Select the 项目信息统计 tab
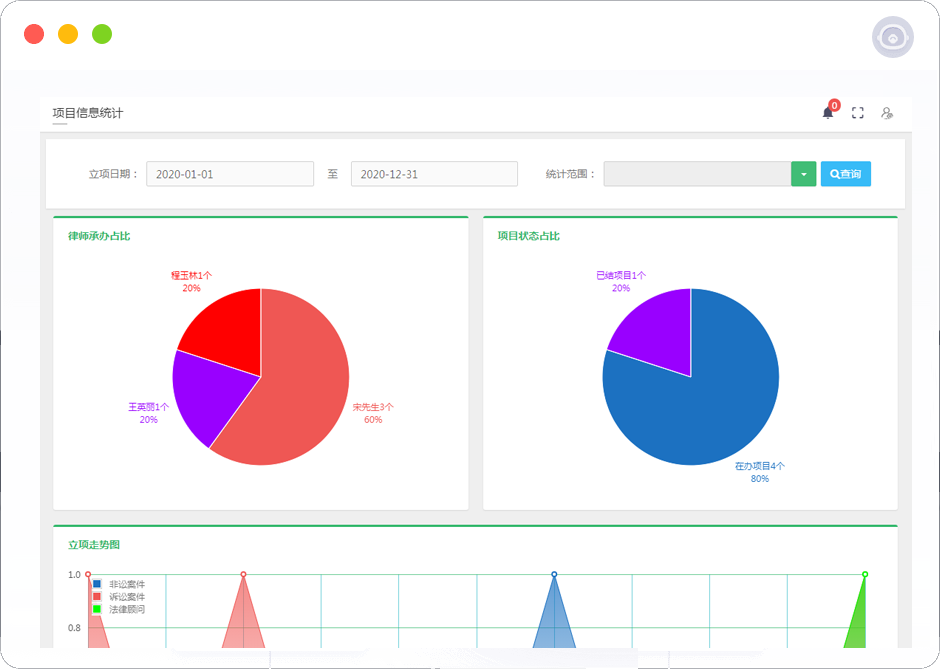Viewport: 940px width, 669px height. [88, 113]
